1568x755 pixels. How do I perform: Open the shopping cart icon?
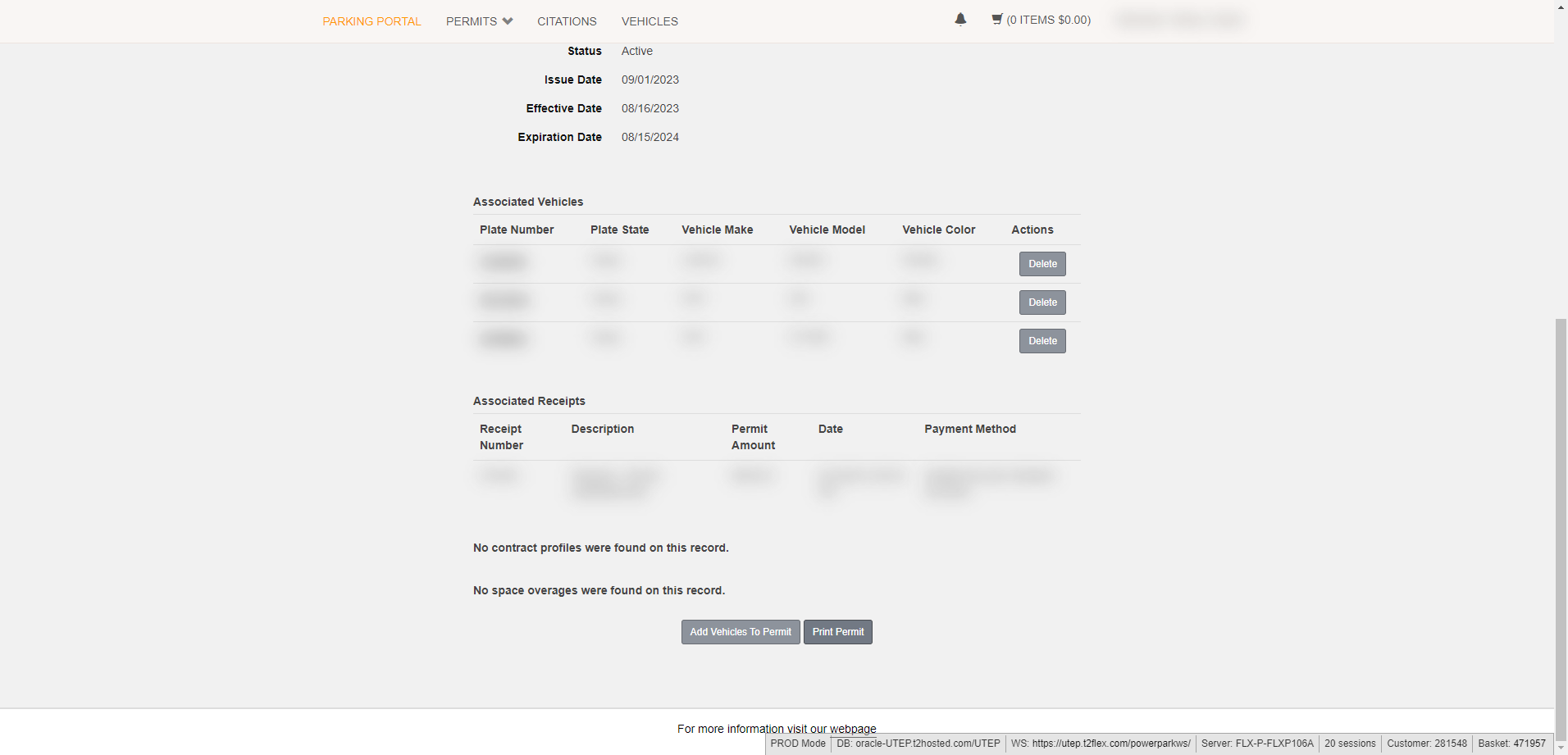tap(997, 19)
